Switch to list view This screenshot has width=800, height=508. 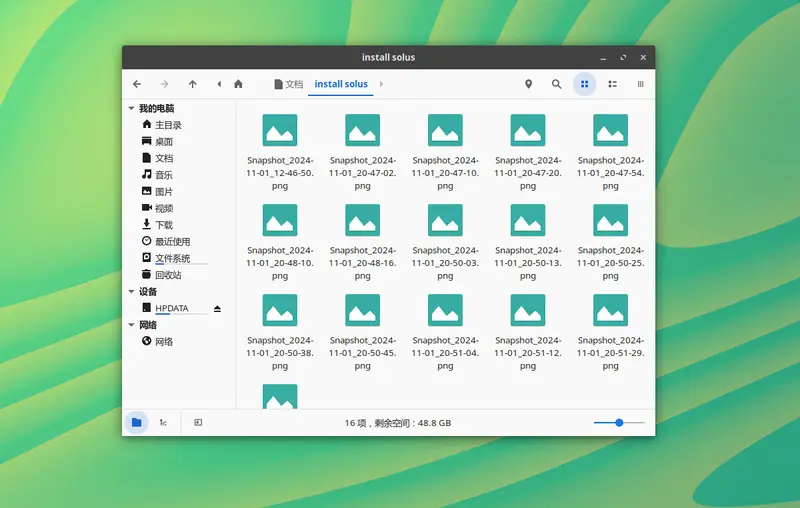pos(613,84)
